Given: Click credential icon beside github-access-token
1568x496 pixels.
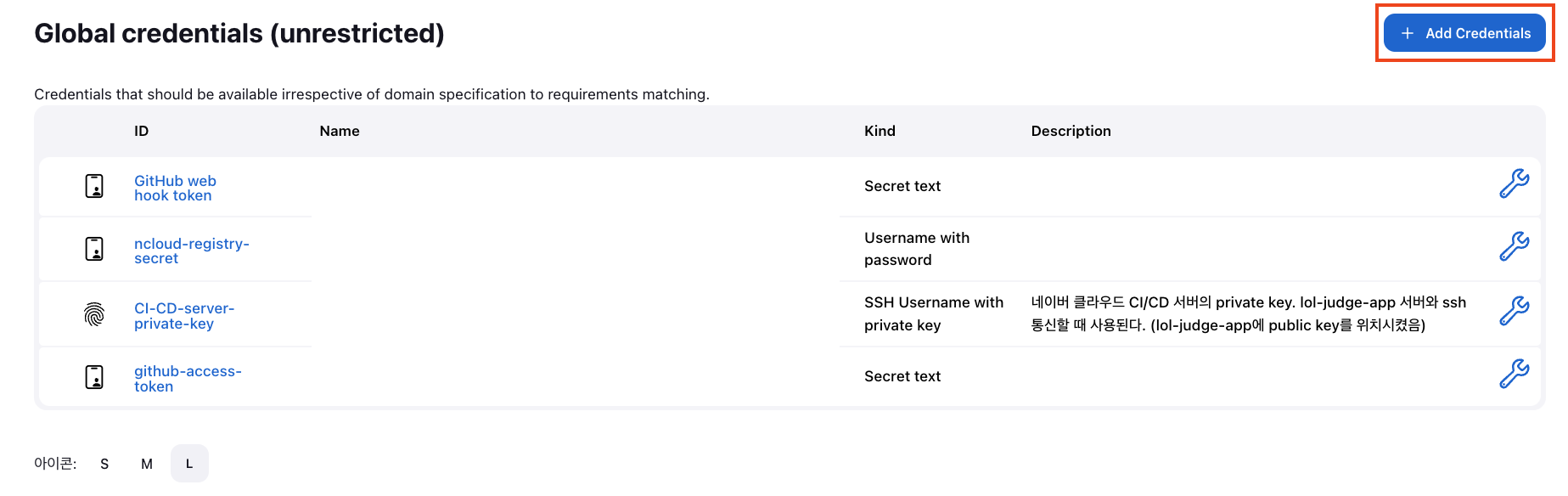Looking at the screenshot, I should tap(94, 377).
